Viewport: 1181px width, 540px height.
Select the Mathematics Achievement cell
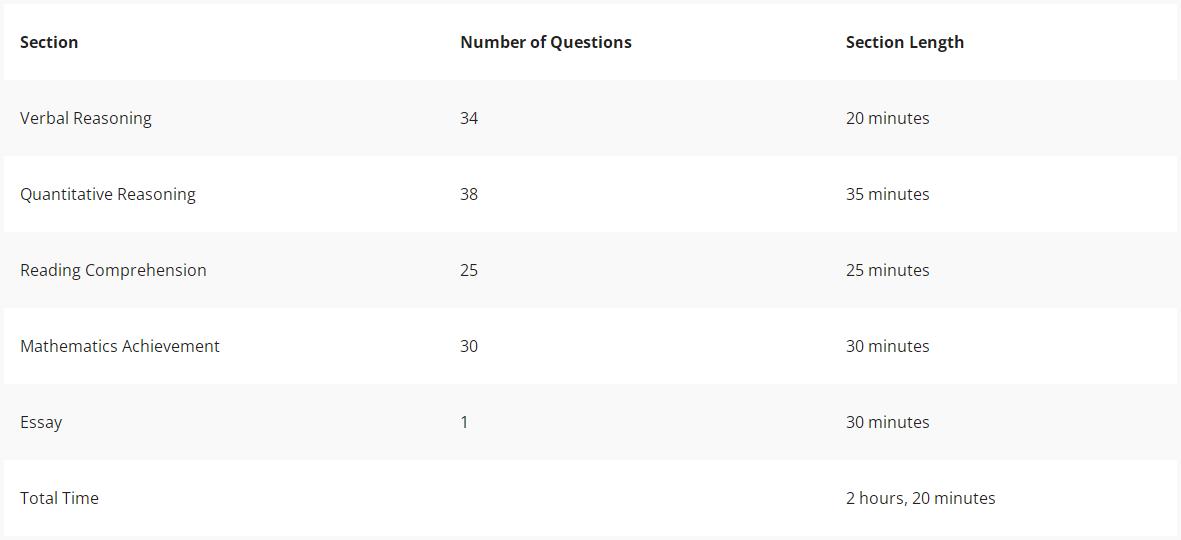(120, 346)
